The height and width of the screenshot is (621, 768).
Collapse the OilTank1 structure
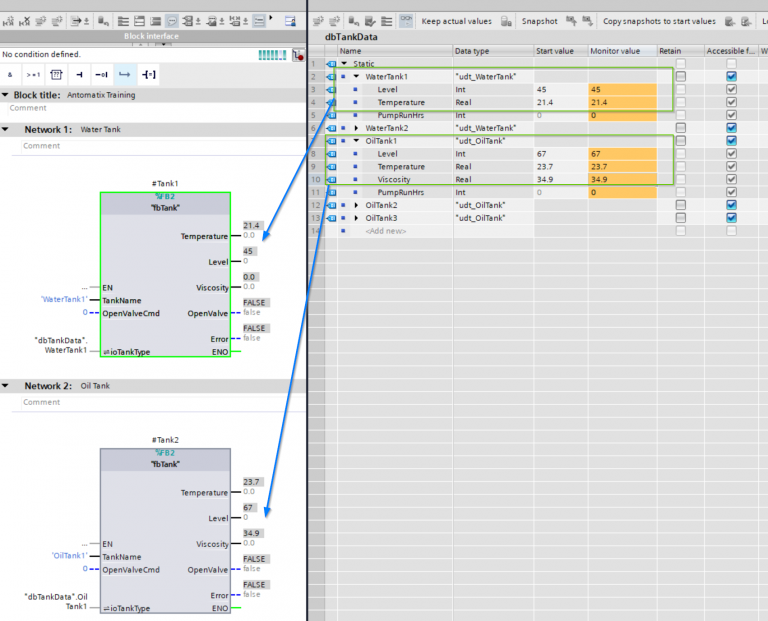(x=357, y=141)
